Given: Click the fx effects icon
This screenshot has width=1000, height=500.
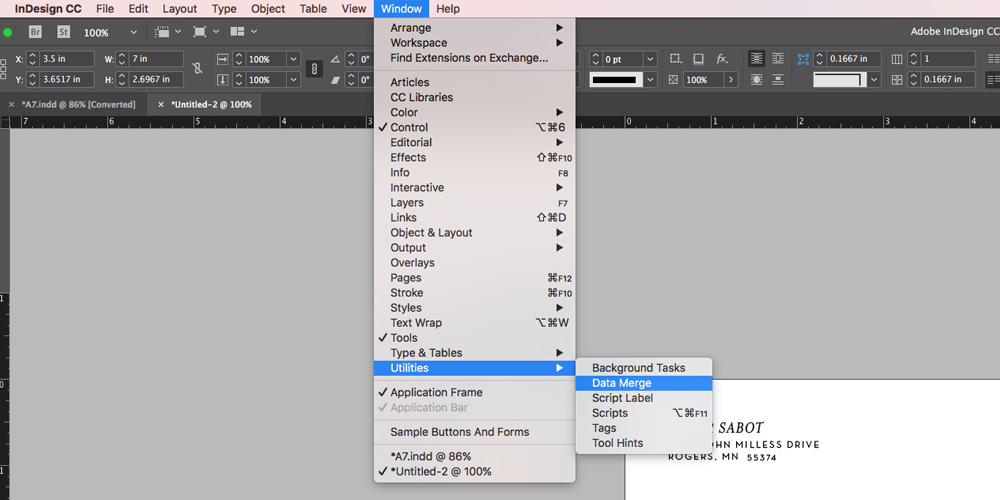Looking at the screenshot, I should [722, 59].
